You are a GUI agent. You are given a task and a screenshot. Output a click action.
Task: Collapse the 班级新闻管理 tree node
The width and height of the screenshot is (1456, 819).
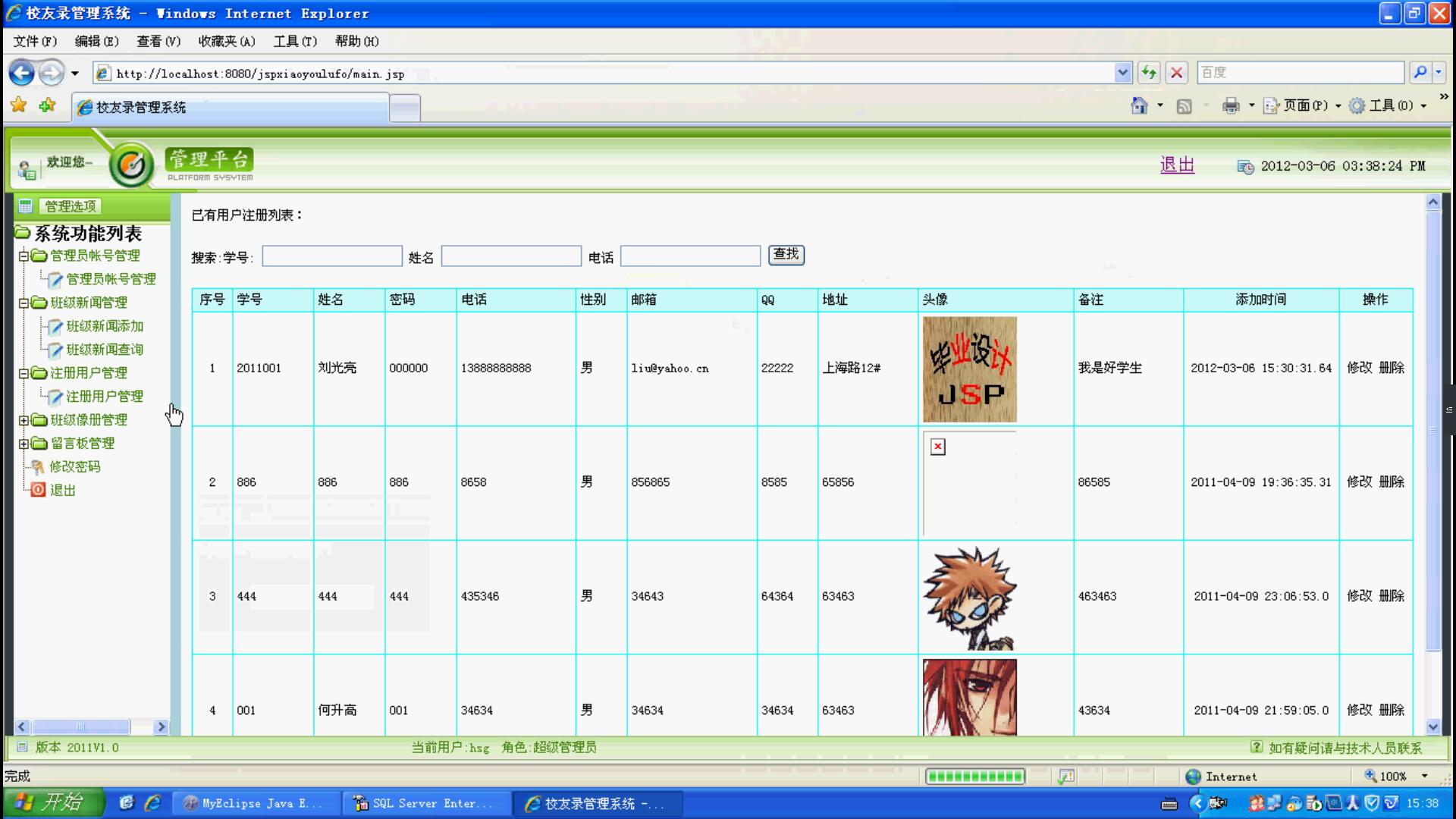point(24,303)
